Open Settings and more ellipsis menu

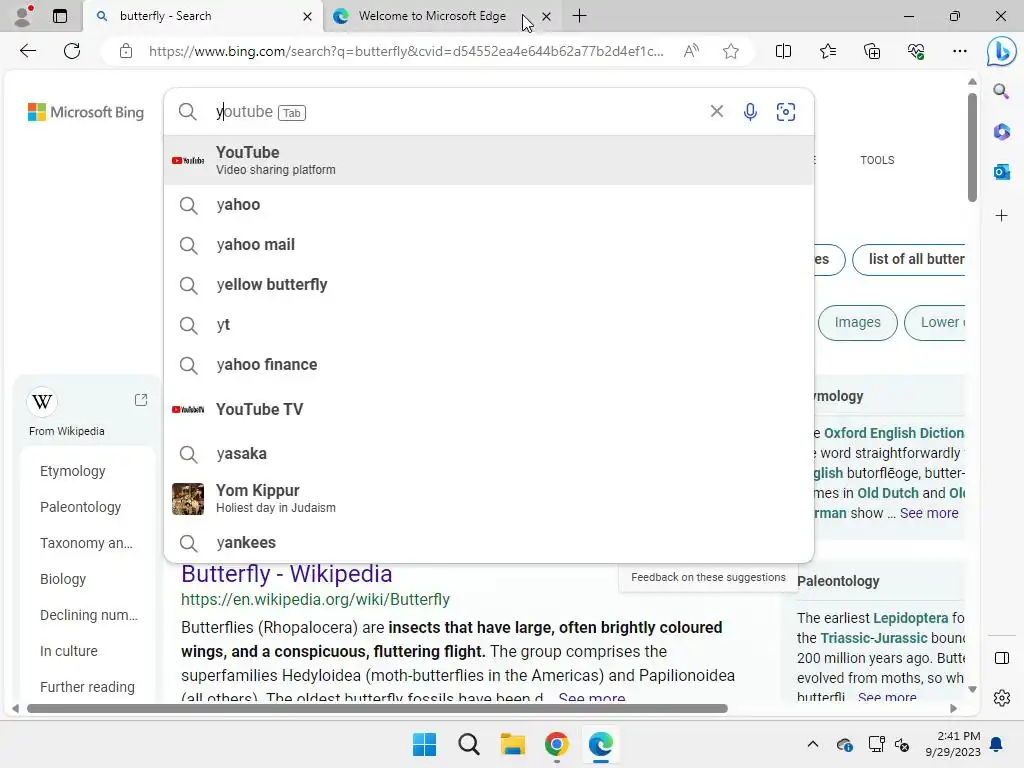tap(959, 51)
